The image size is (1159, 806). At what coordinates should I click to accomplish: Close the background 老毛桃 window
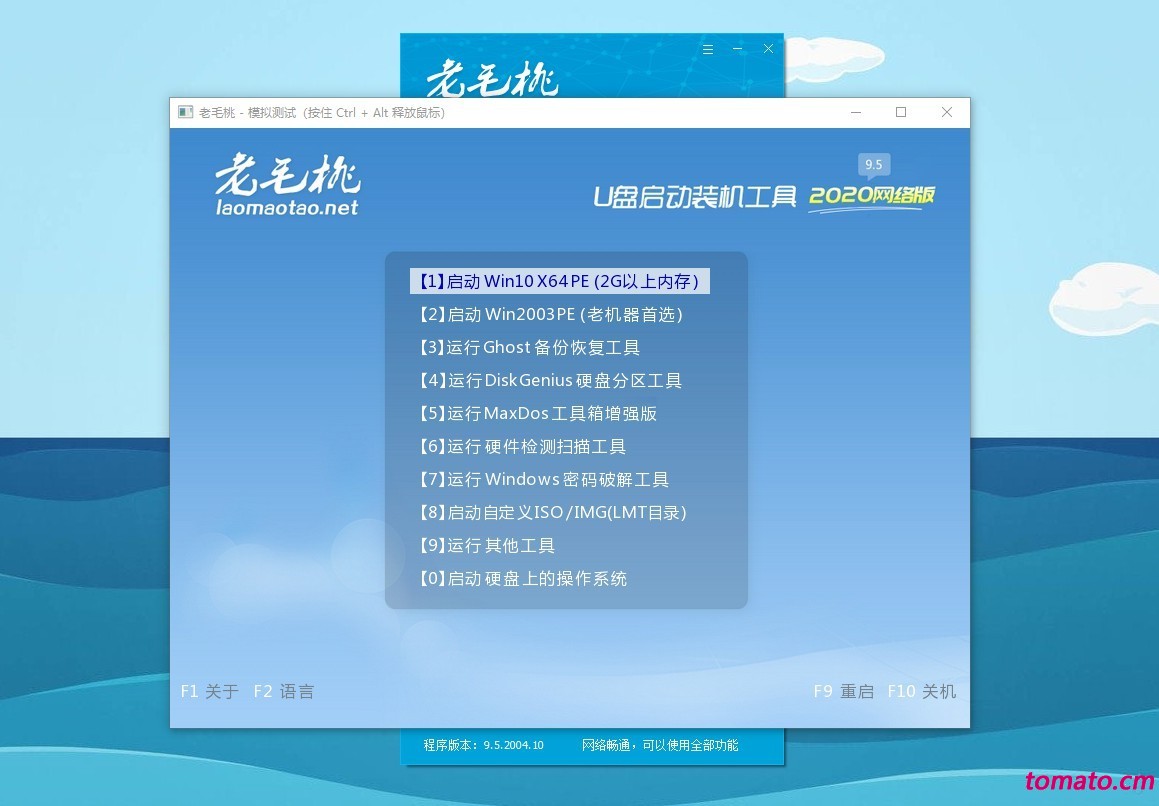769,49
